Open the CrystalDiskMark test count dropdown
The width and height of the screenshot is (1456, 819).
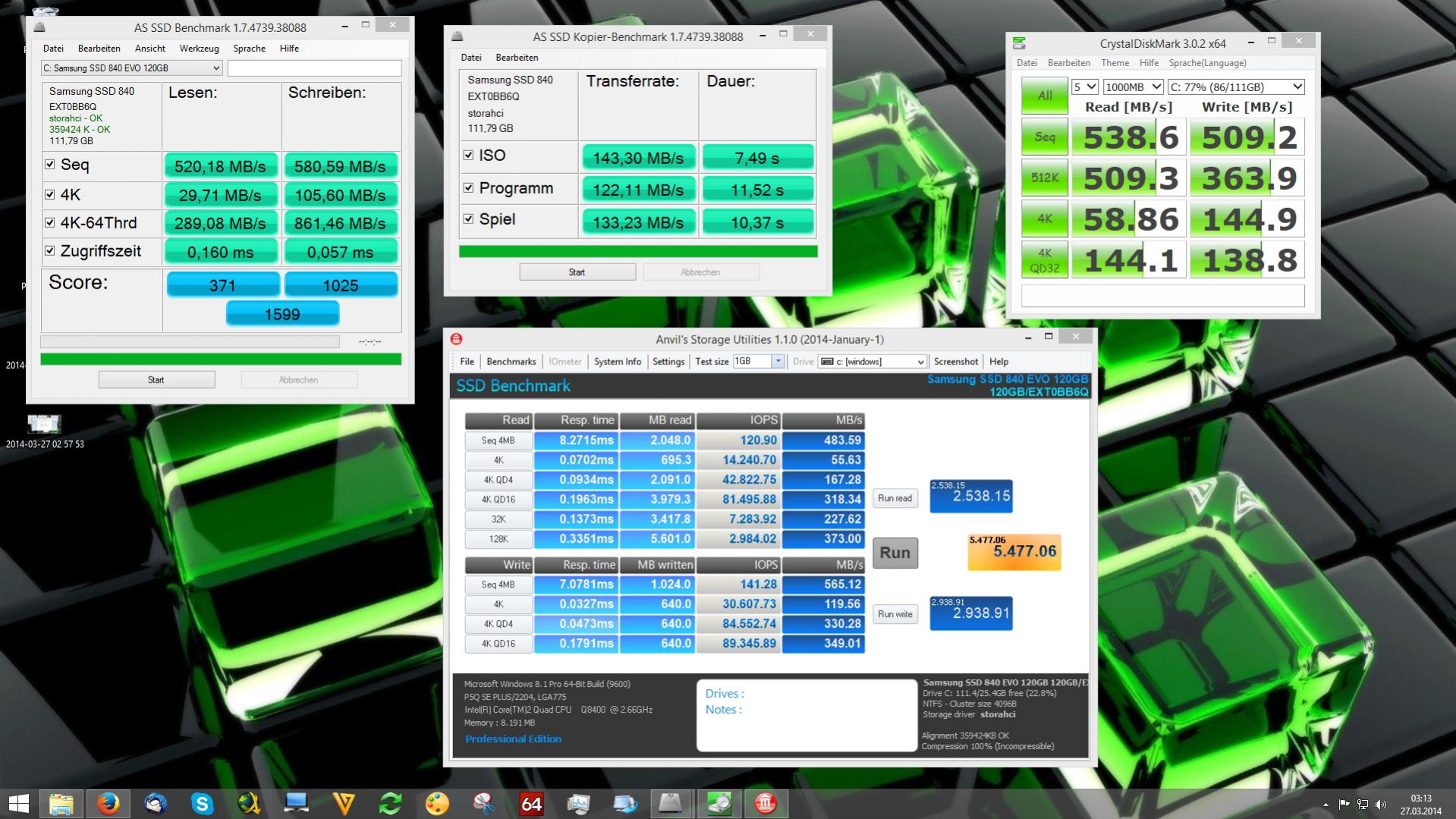click(1085, 87)
